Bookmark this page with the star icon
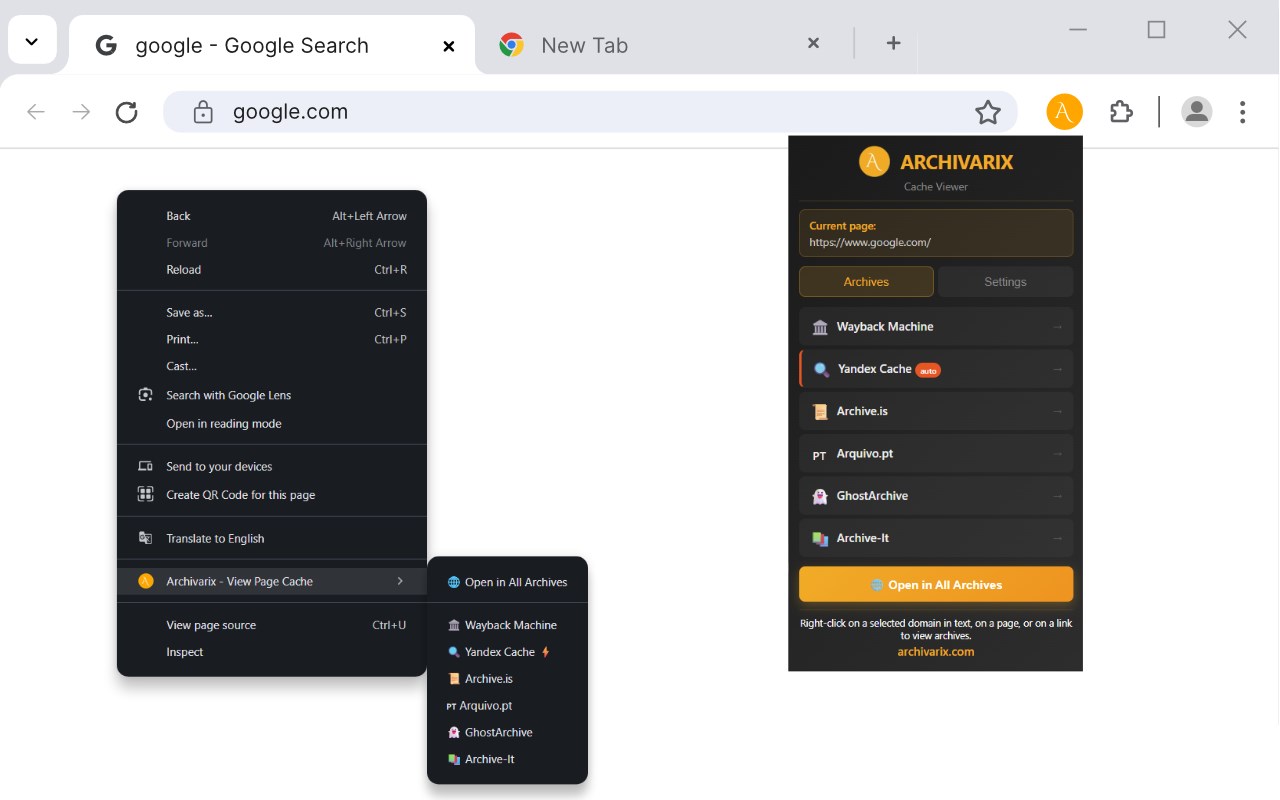1280x800 pixels. (x=988, y=112)
